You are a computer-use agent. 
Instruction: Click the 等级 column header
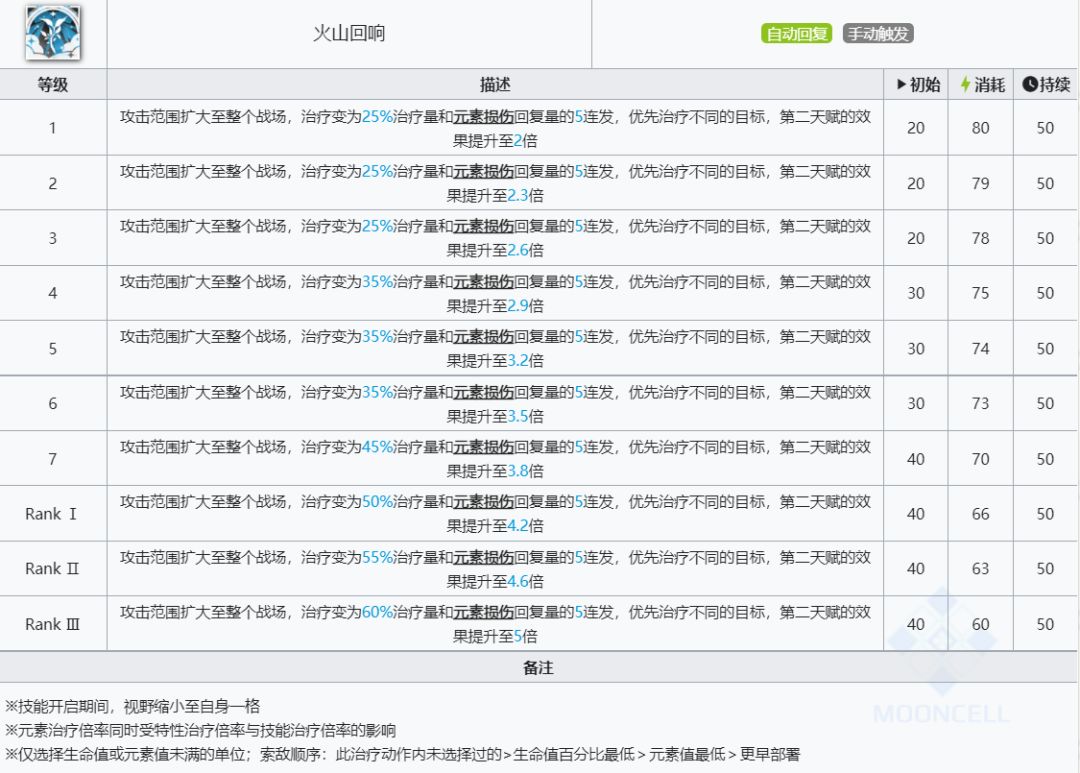pos(53,85)
